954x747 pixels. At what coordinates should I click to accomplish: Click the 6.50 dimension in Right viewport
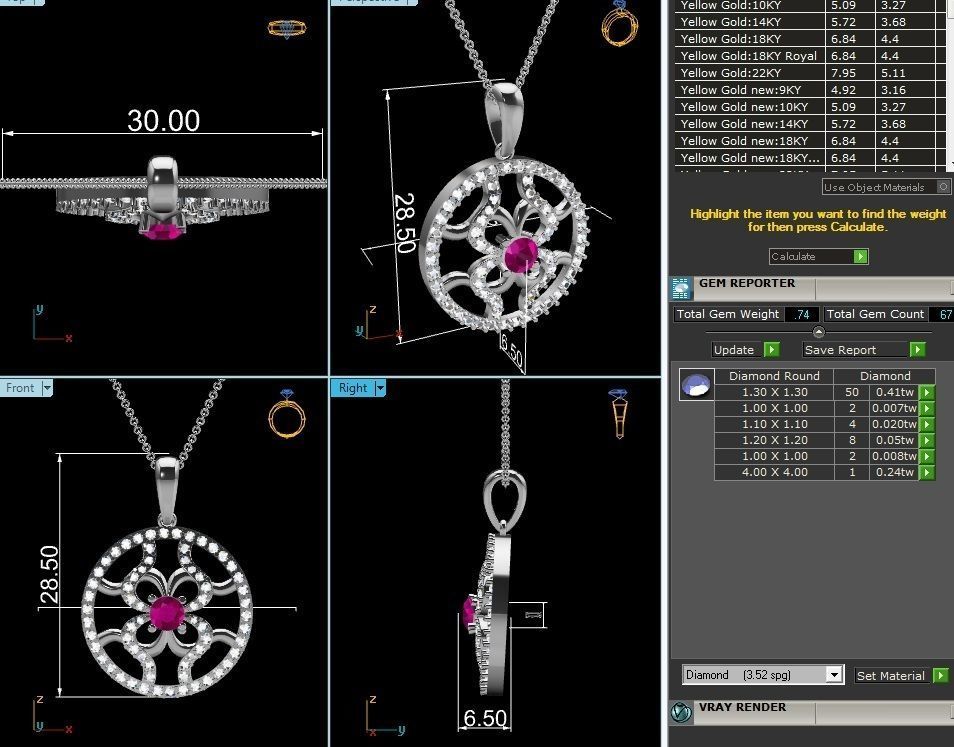point(484,718)
